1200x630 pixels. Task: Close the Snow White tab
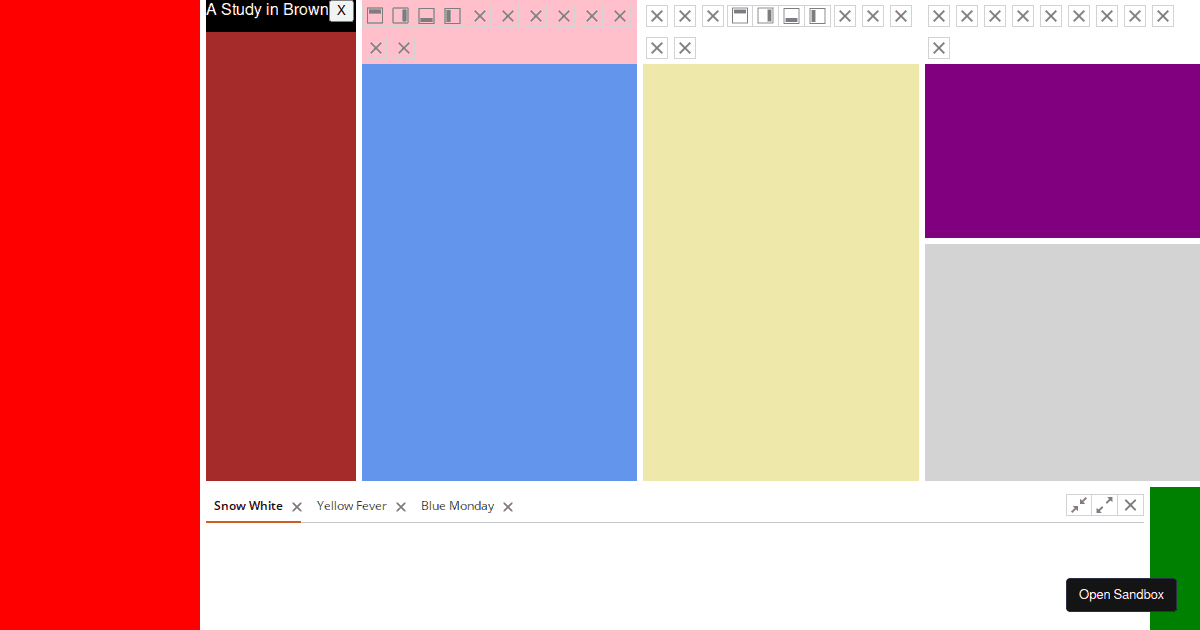click(x=296, y=507)
